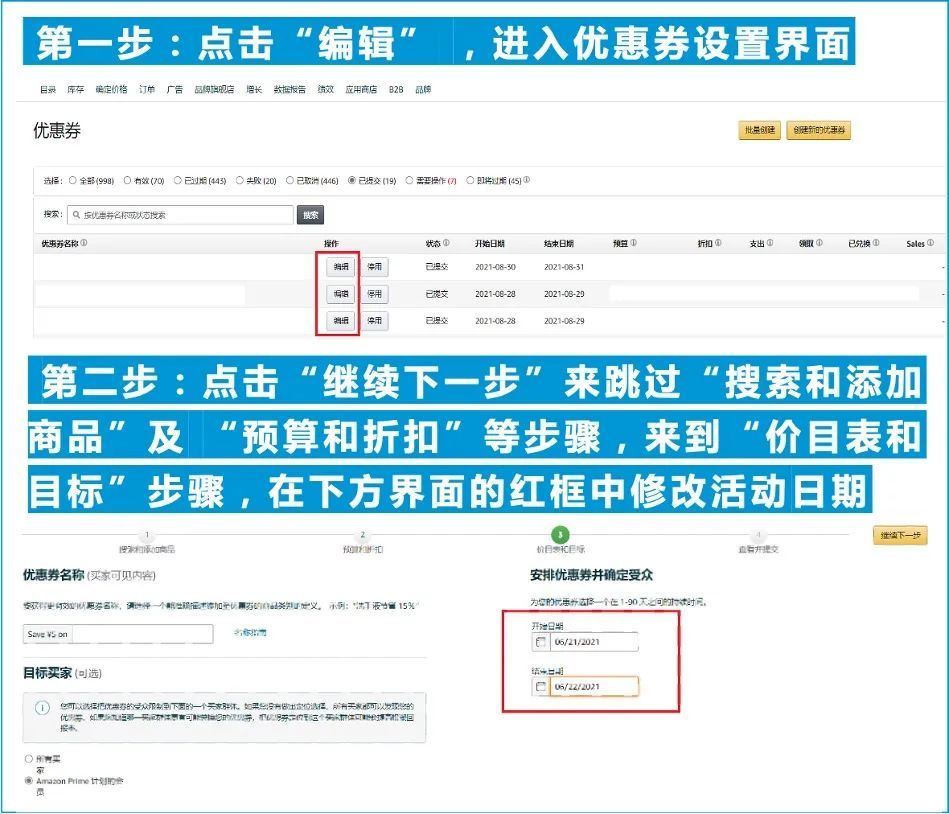Click info icon beside Sales column header

(930, 243)
